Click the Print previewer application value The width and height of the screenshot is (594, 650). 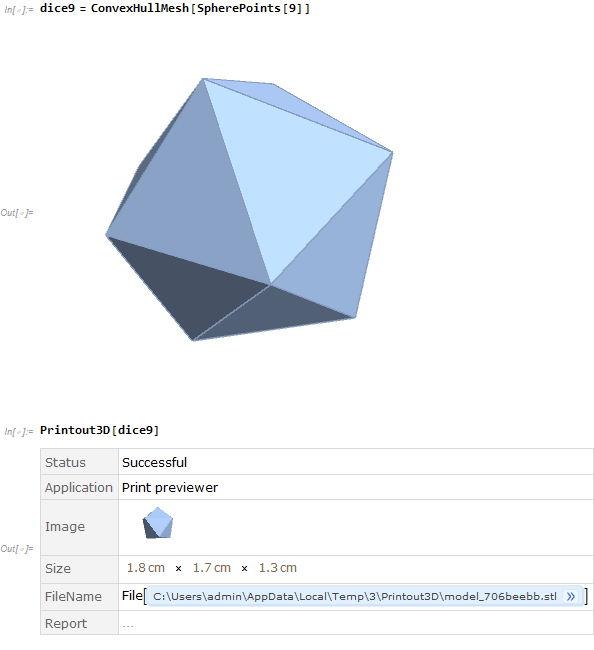point(170,488)
